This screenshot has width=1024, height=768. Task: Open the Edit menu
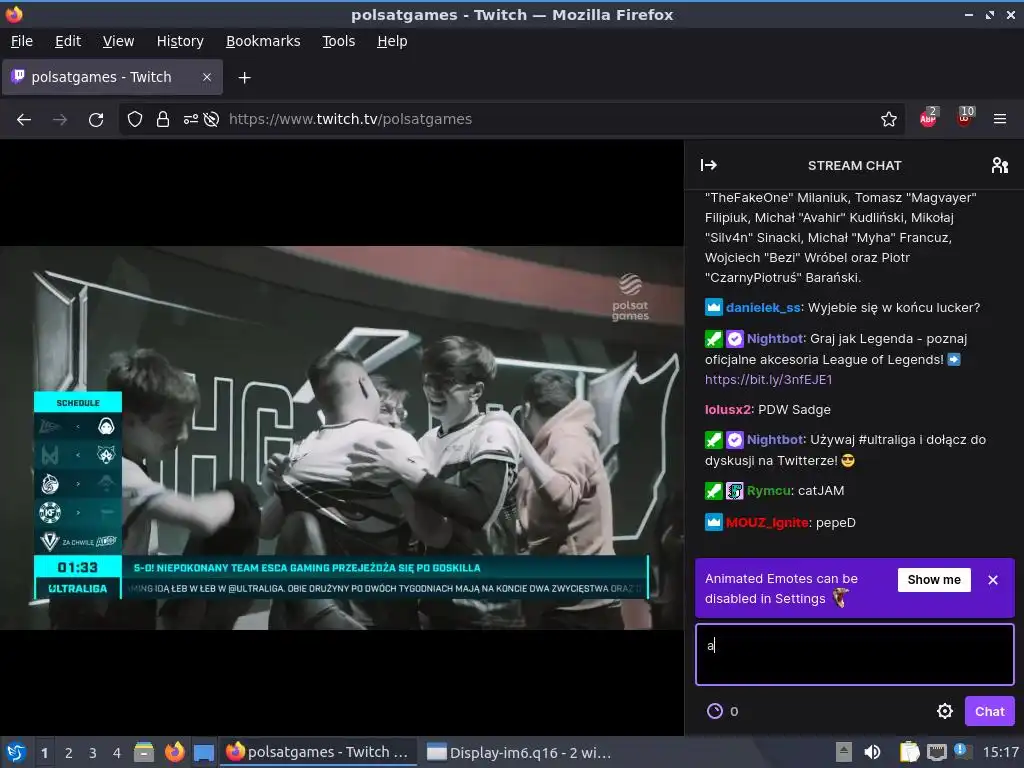tap(68, 41)
